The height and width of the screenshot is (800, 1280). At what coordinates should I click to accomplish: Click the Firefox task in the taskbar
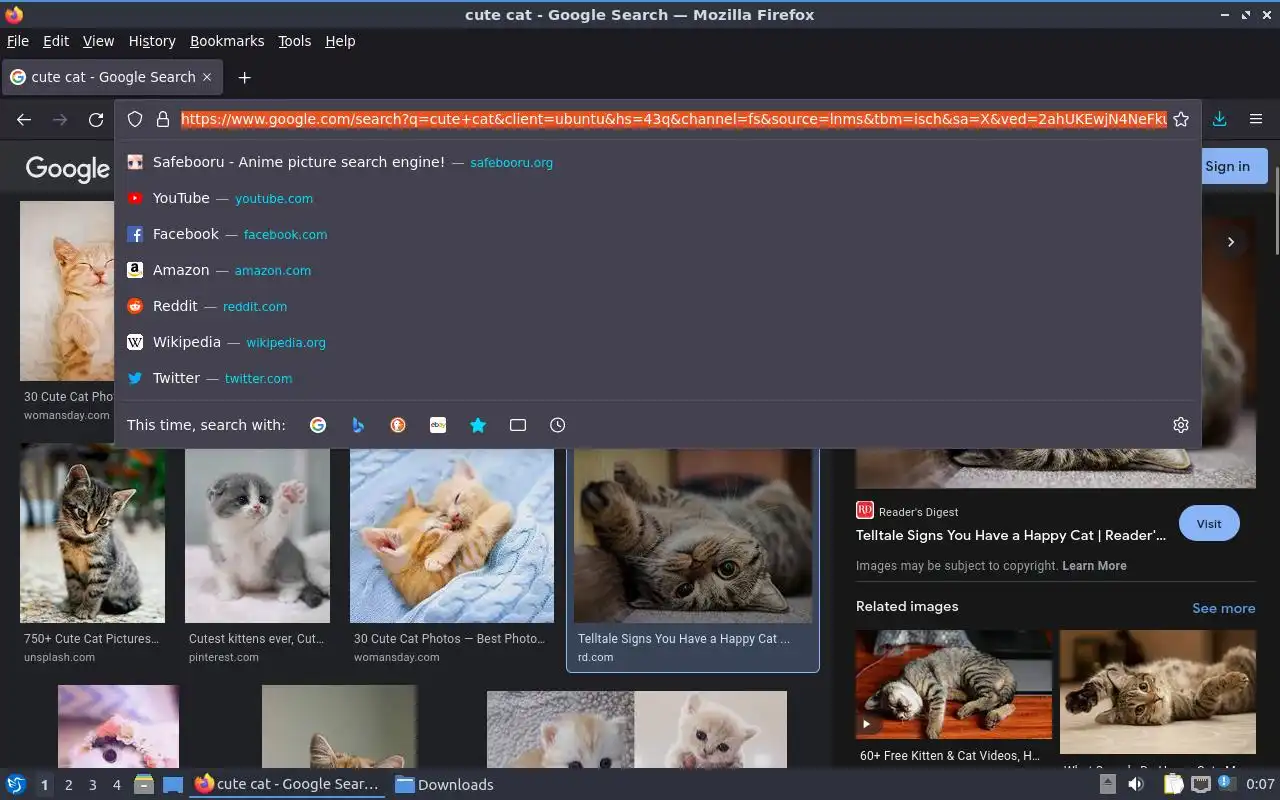[x=288, y=784]
